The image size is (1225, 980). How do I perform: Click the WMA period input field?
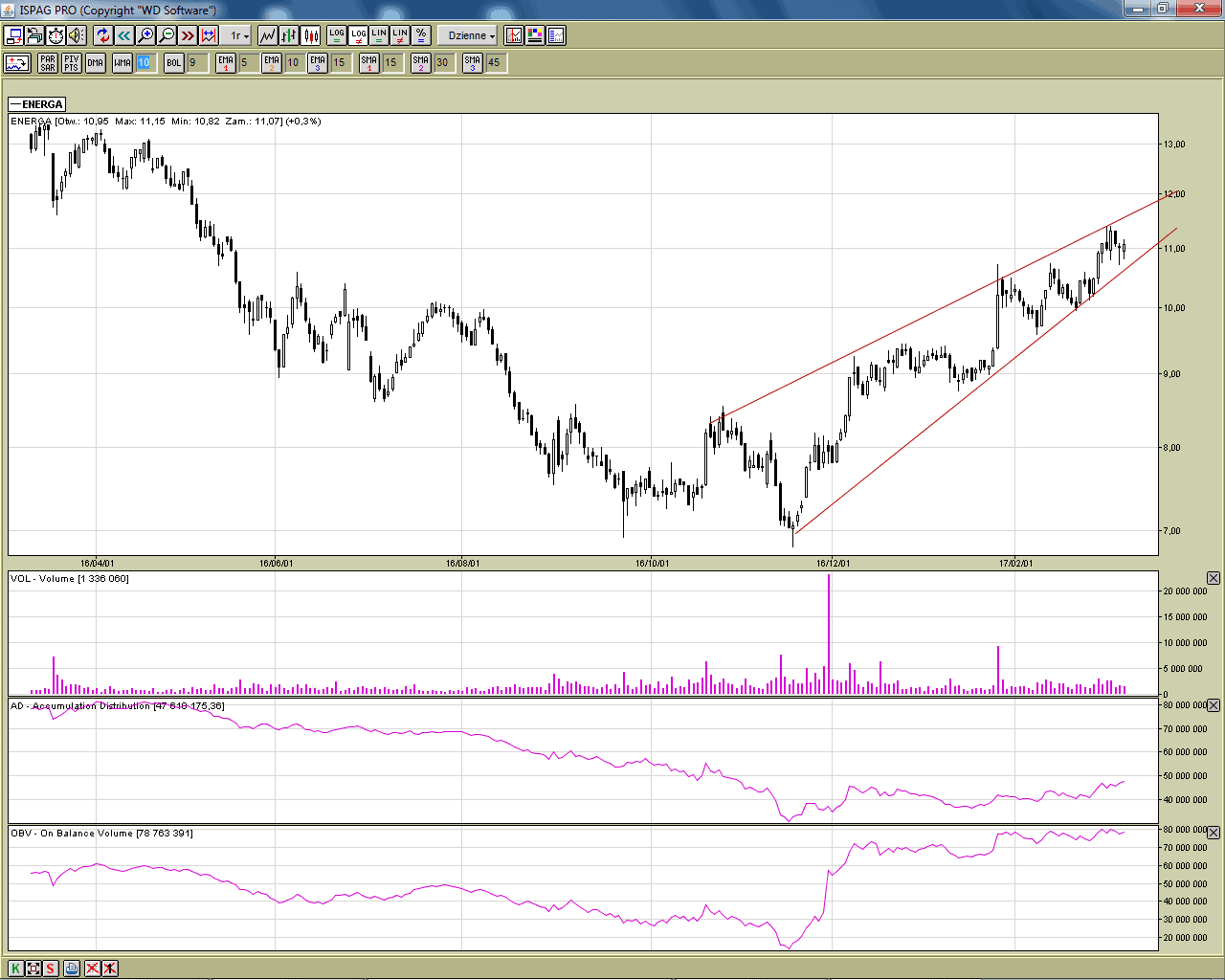(144, 62)
